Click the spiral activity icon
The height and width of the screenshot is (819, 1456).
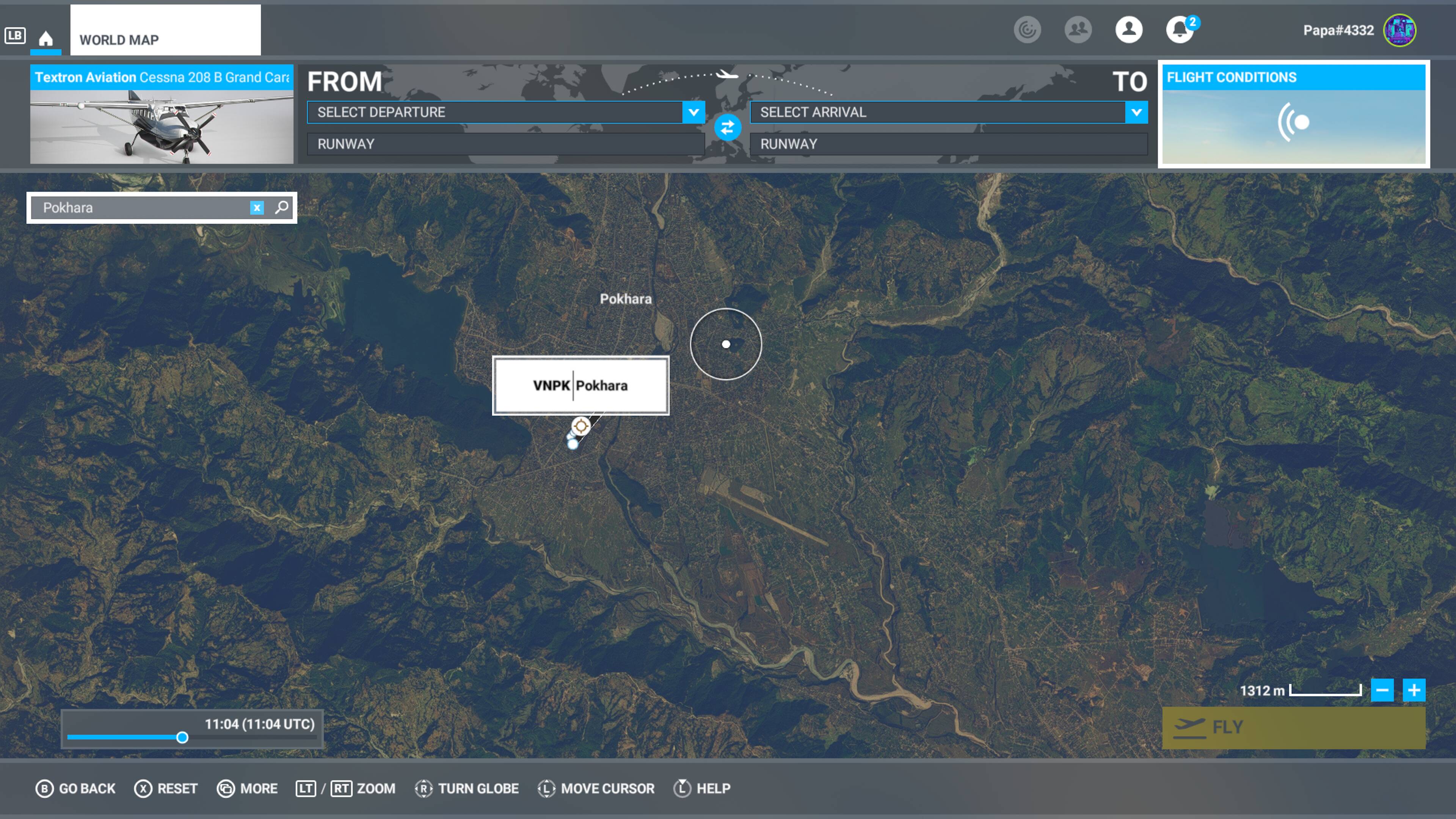(1027, 30)
